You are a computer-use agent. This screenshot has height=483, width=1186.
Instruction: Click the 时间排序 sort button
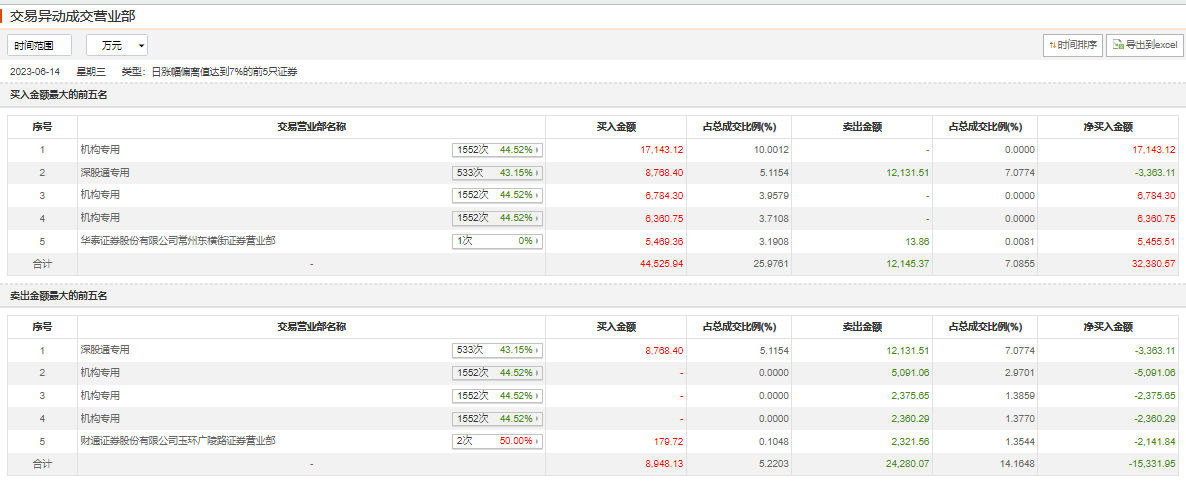(1072, 45)
